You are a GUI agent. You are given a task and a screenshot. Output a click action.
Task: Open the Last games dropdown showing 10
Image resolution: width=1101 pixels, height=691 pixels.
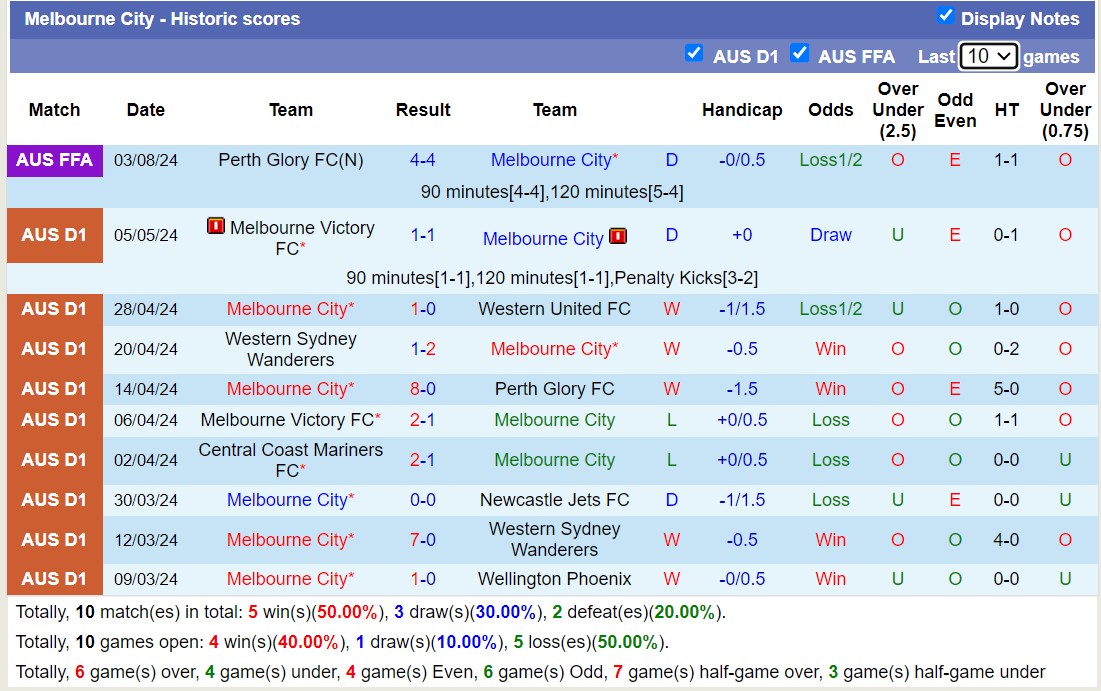pos(990,56)
